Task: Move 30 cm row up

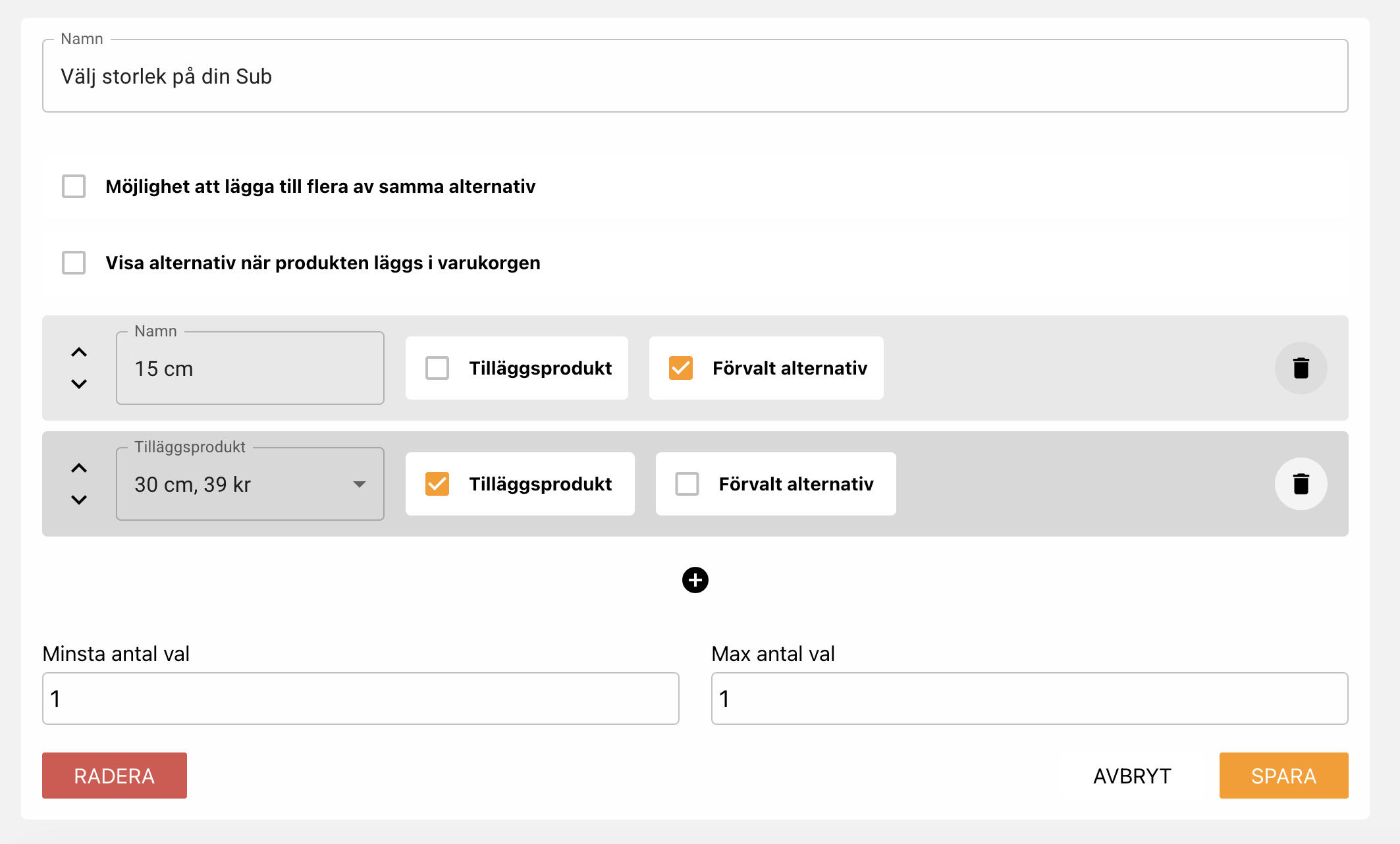Action: (x=79, y=468)
